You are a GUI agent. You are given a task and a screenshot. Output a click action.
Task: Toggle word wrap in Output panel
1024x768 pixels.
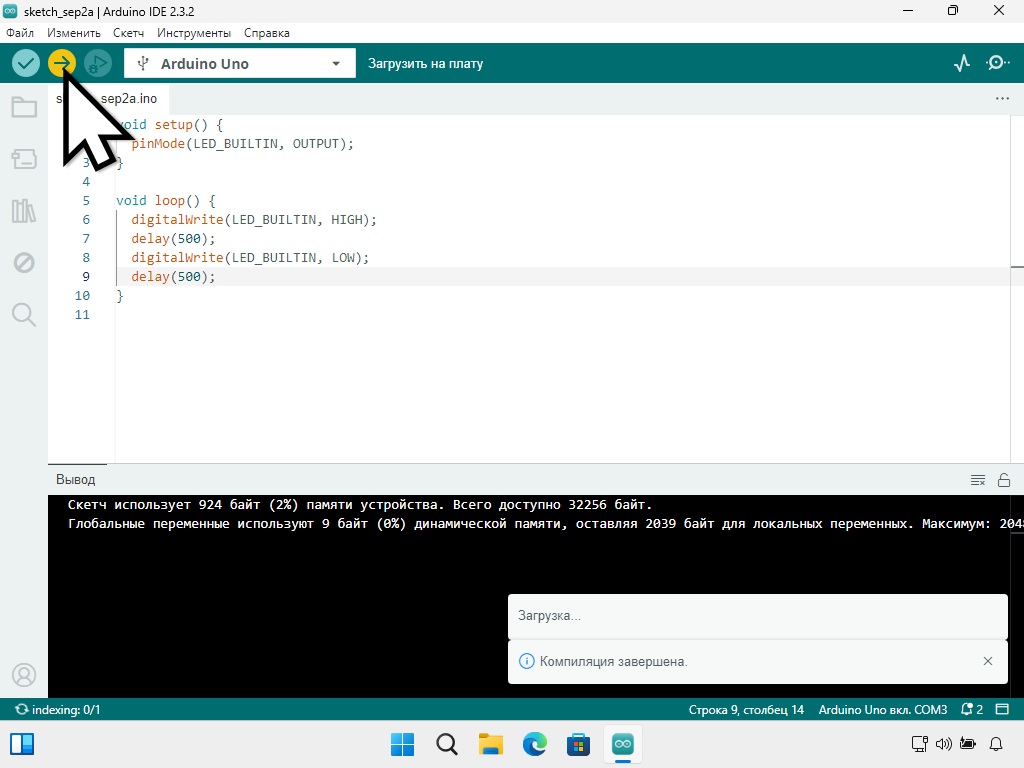click(x=978, y=481)
